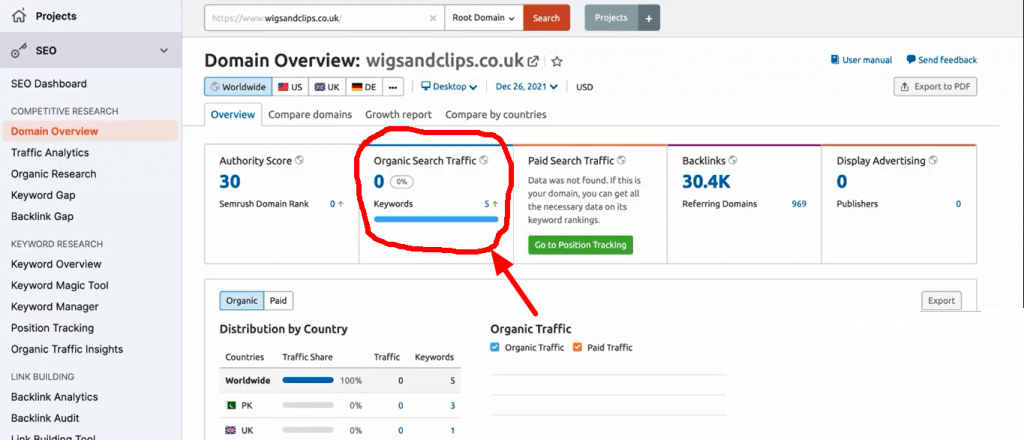Click the Export button in the Organic panel
This screenshot has width=1024, height=440.
pyautogui.click(x=941, y=301)
